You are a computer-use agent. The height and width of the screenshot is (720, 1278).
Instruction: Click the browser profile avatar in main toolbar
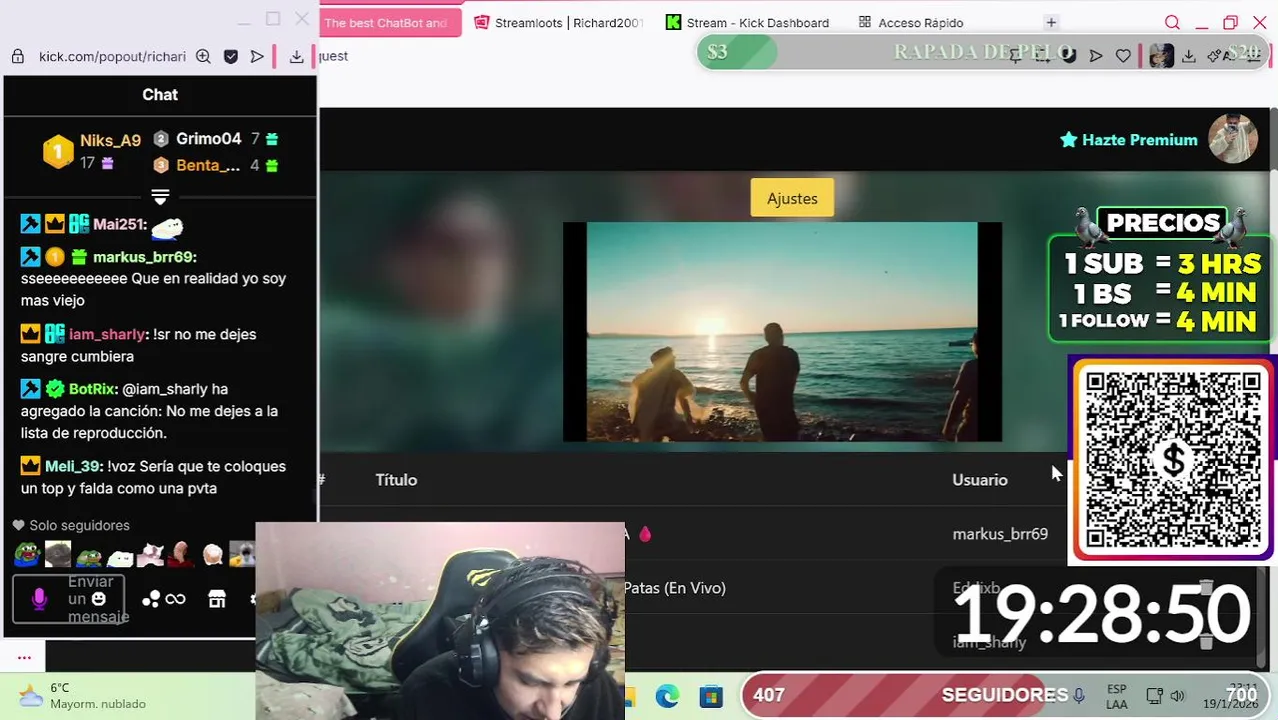(1161, 56)
